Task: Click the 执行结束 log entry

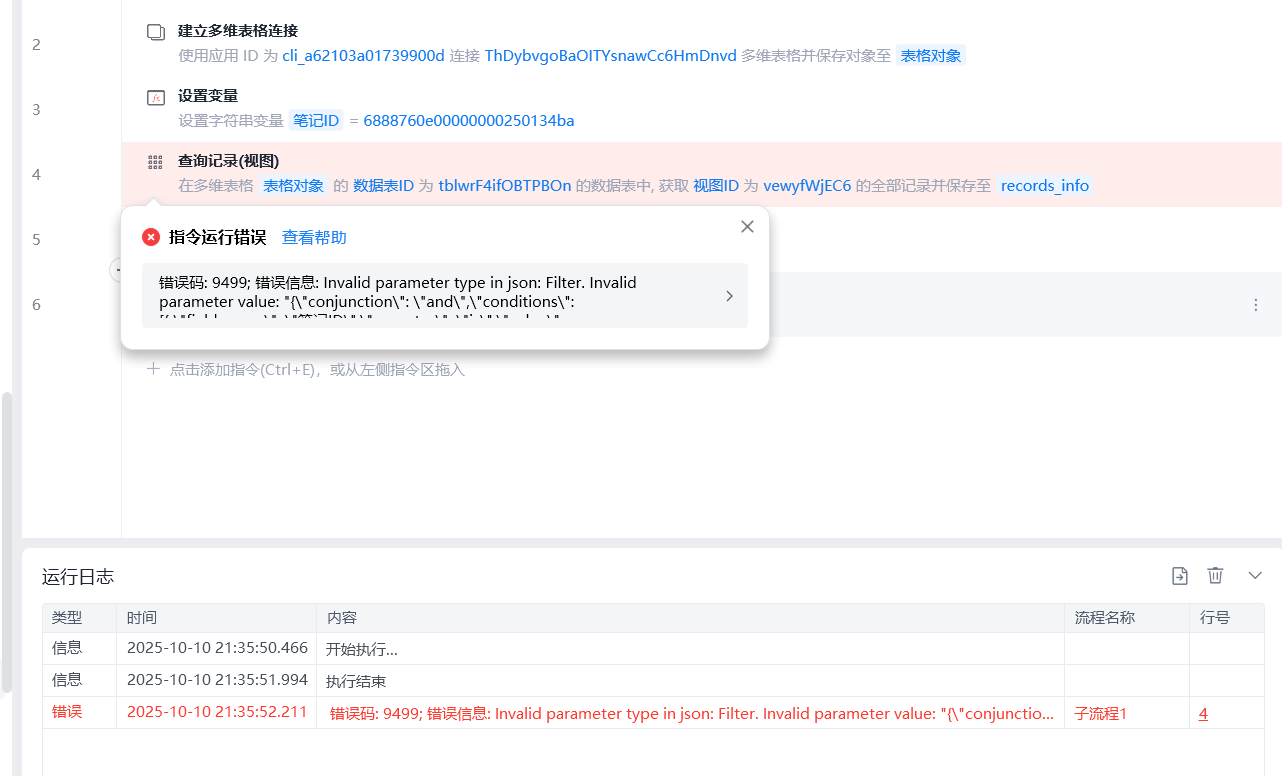Action: pos(356,681)
